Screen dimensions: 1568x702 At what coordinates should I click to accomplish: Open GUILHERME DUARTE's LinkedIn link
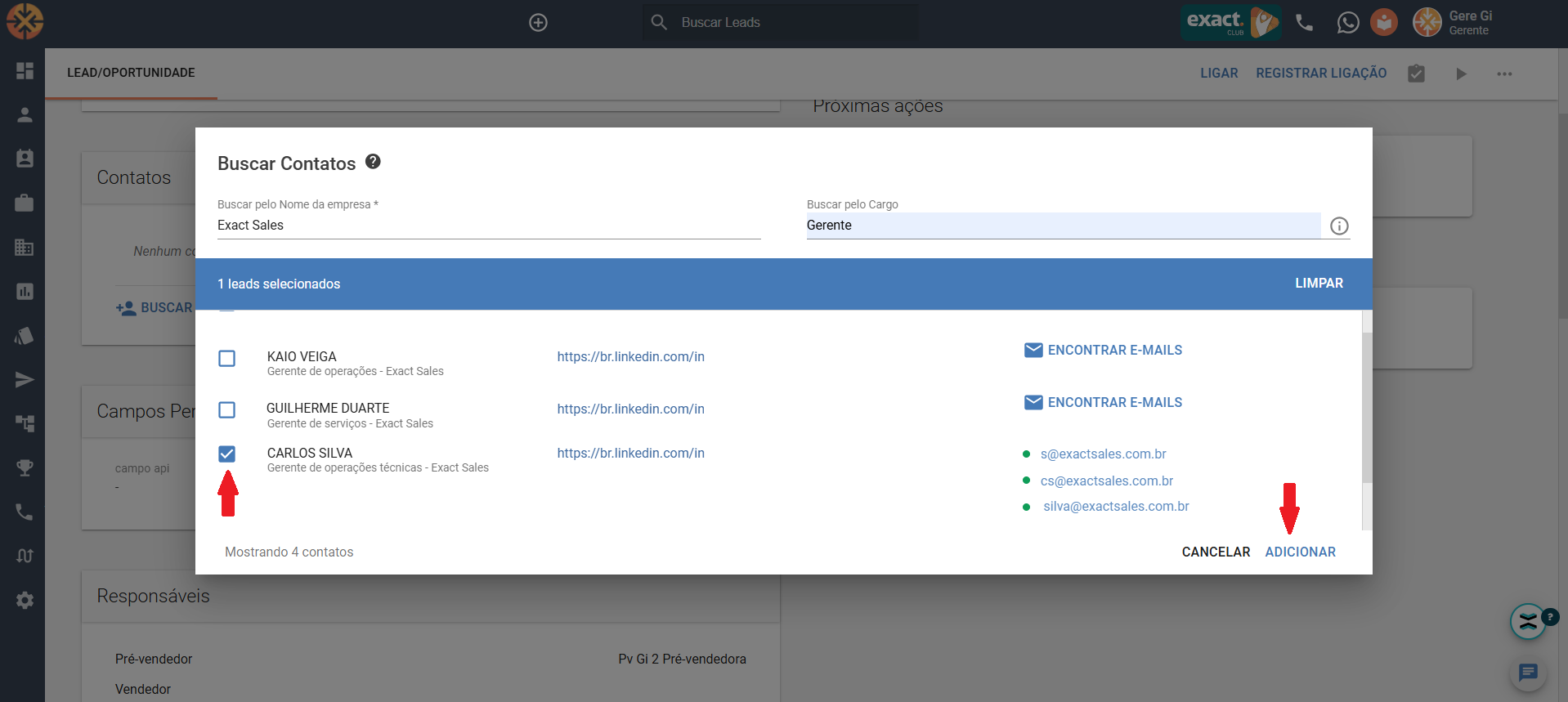pyautogui.click(x=630, y=409)
